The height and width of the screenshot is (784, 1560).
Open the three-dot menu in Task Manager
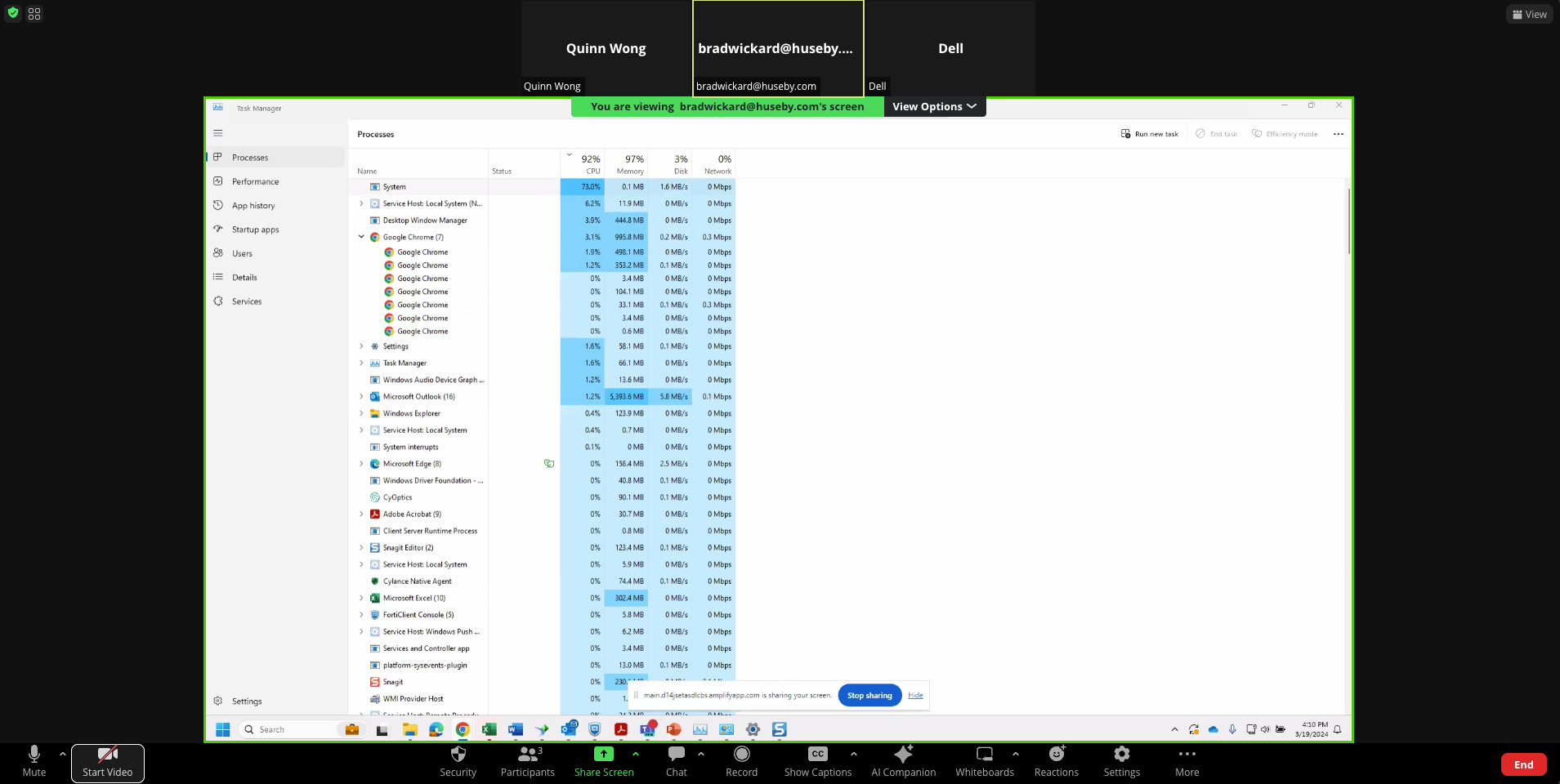(1338, 134)
